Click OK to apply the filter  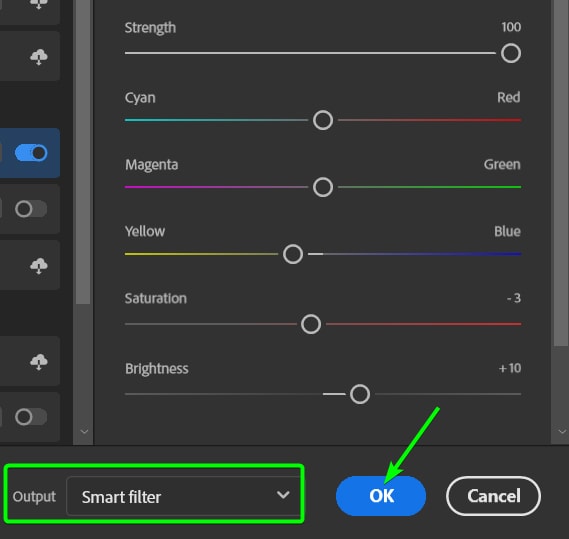381,496
